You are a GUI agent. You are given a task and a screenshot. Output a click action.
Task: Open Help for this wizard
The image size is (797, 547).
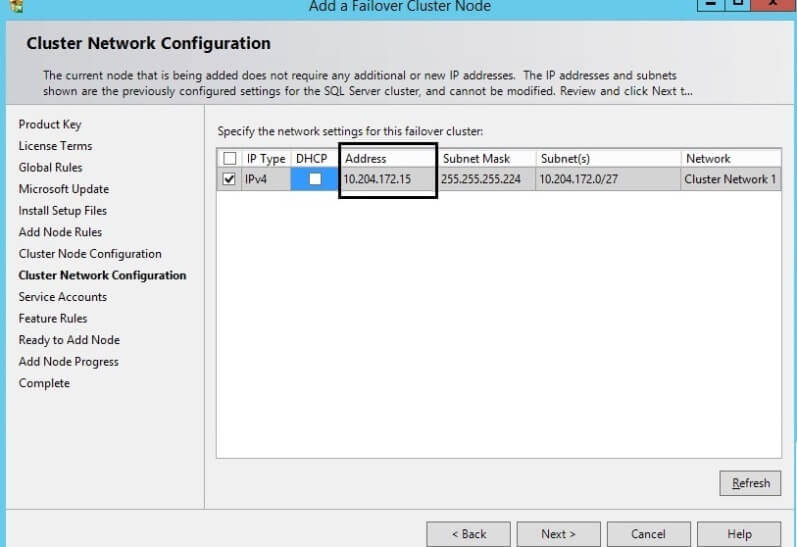pyautogui.click(x=739, y=534)
